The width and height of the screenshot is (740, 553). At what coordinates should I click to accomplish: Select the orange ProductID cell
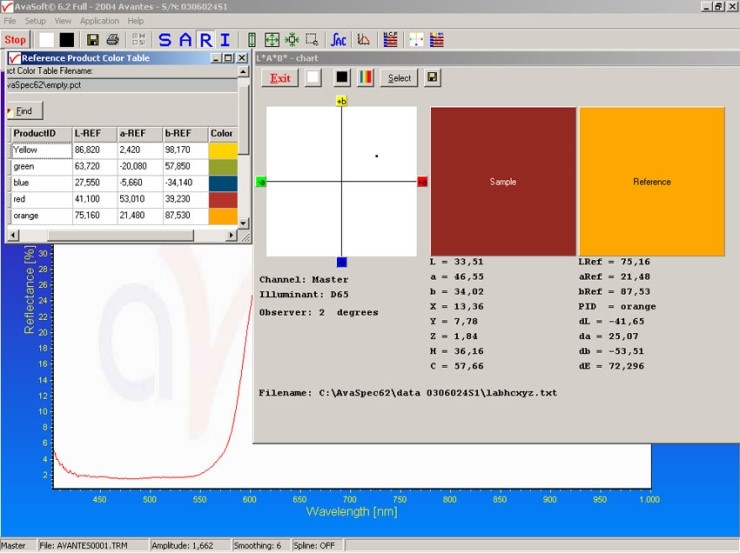[41, 216]
